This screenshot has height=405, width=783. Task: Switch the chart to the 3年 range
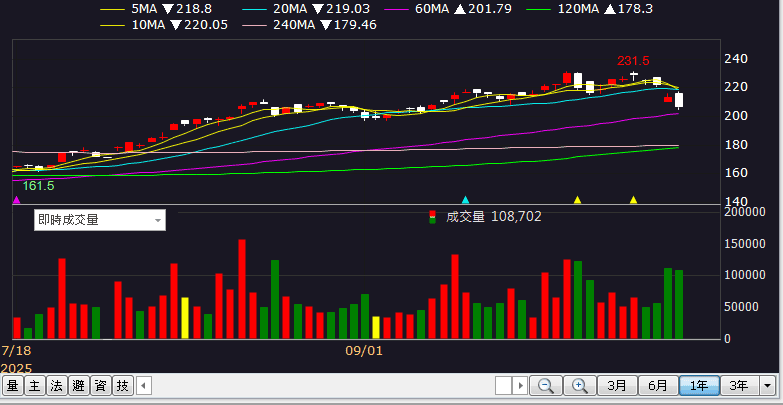pyautogui.click(x=738, y=385)
